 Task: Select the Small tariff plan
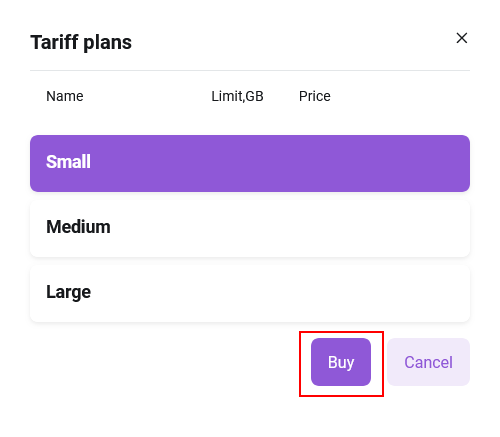(x=250, y=163)
